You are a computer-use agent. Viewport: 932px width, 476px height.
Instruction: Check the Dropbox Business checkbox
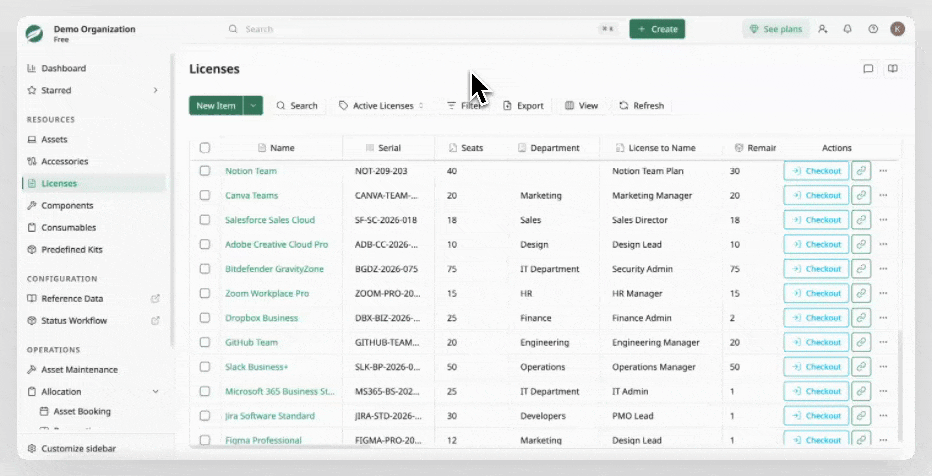[205, 318]
